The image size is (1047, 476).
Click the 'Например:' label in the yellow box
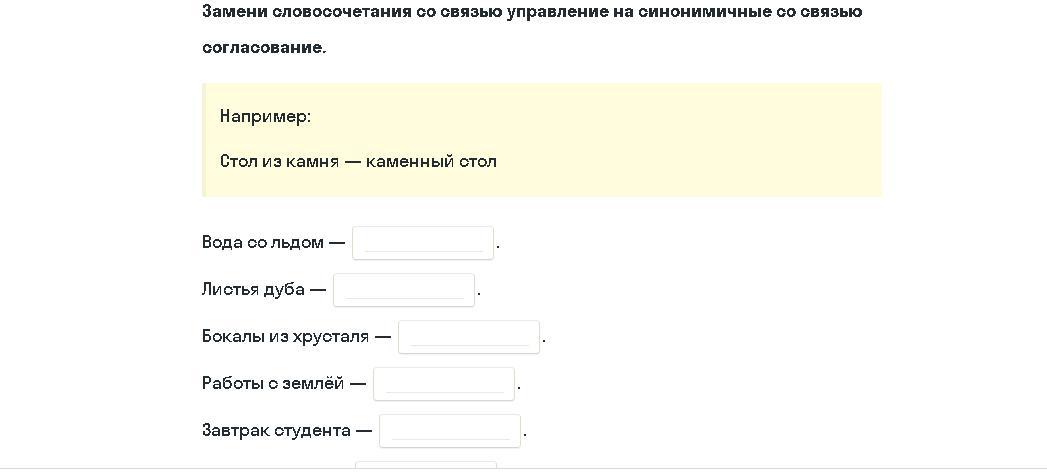pos(266,117)
